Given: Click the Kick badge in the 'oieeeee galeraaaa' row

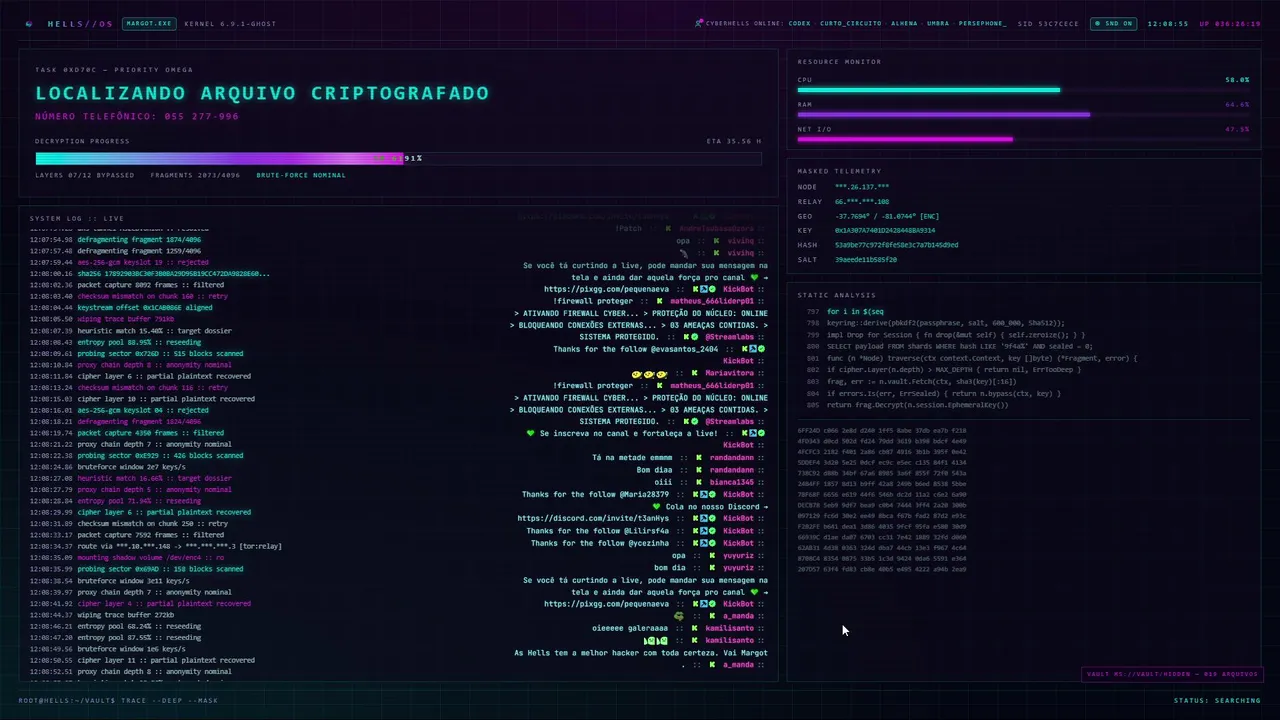Looking at the screenshot, I should point(694,628).
